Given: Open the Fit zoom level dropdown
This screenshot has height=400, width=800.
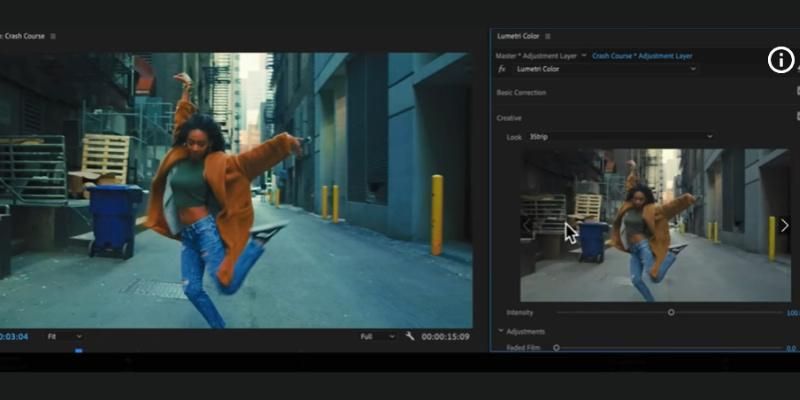Looking at the screenshot, I should pyautogui.click(x=65, y=336).
